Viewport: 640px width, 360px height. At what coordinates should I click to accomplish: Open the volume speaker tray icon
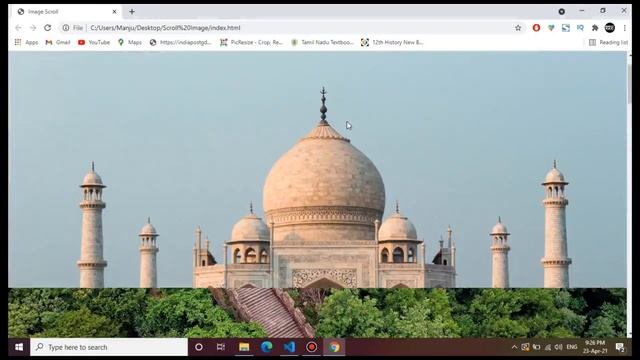point(559,347)
